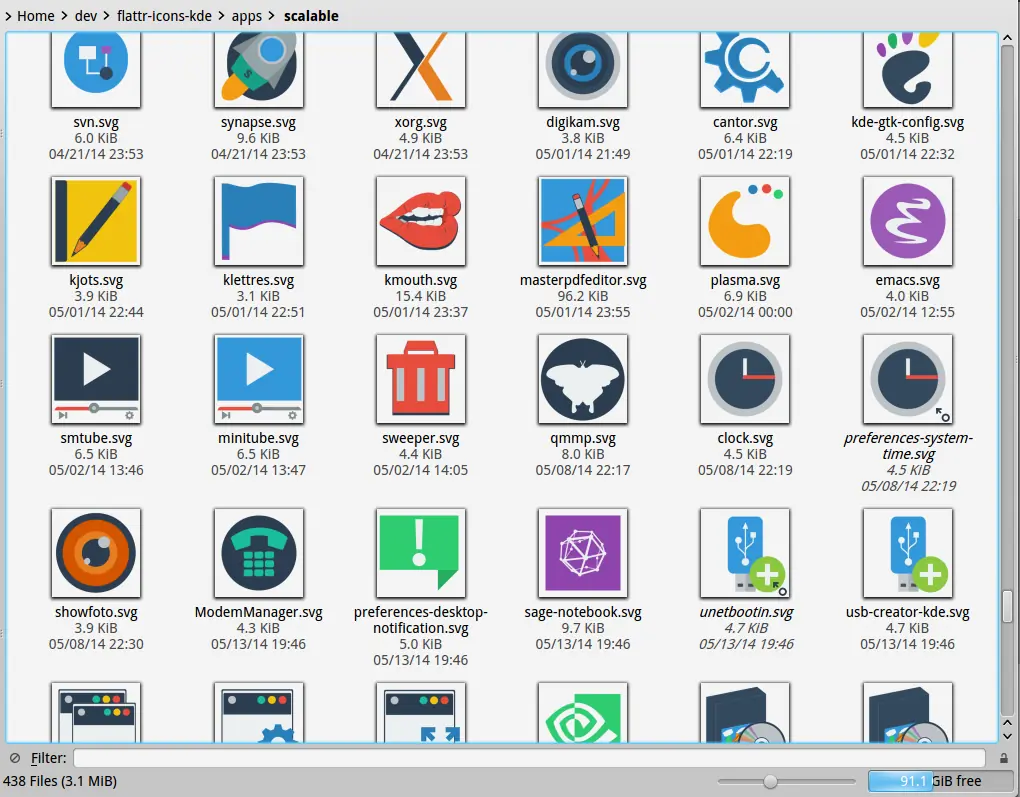This screenshot has height=797, width=1020.
Task: Select the synapse.svg rocket icon
Action: (258, 70)
